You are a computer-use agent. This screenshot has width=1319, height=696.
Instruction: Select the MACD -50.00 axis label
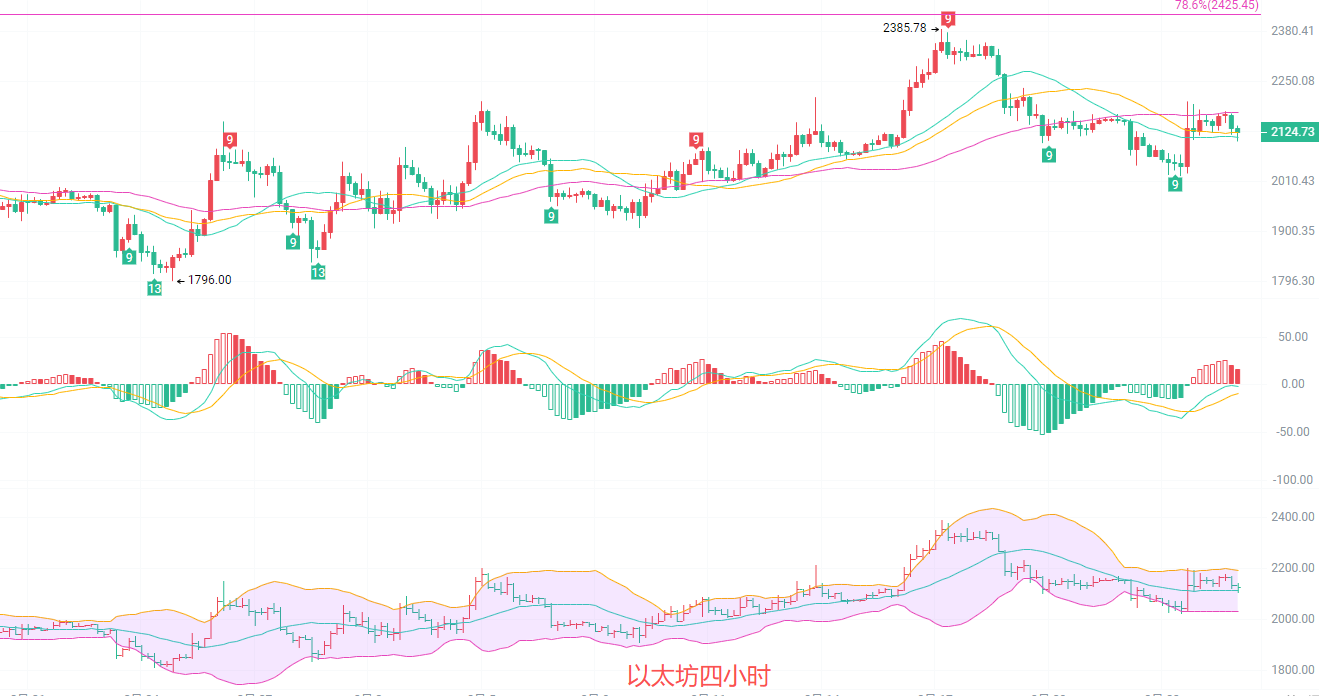tap(1290, 432)
